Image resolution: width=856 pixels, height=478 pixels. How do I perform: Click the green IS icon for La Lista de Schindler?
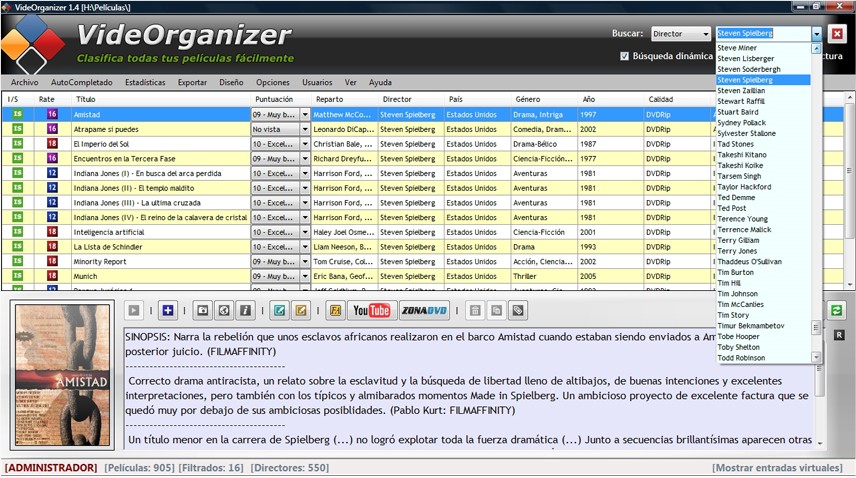(17, 246)
